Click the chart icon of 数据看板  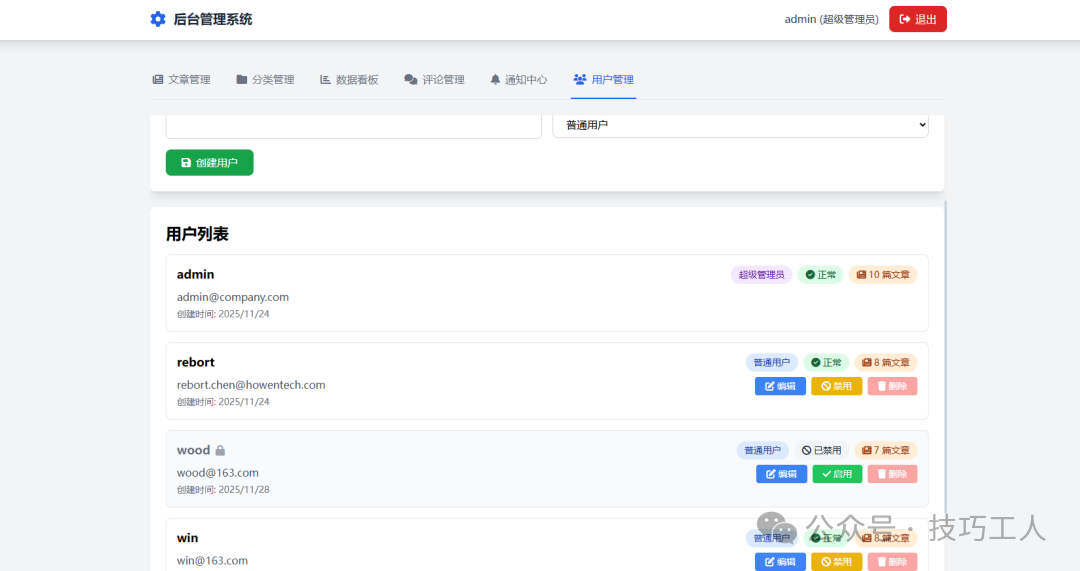[x=325, y=79]
